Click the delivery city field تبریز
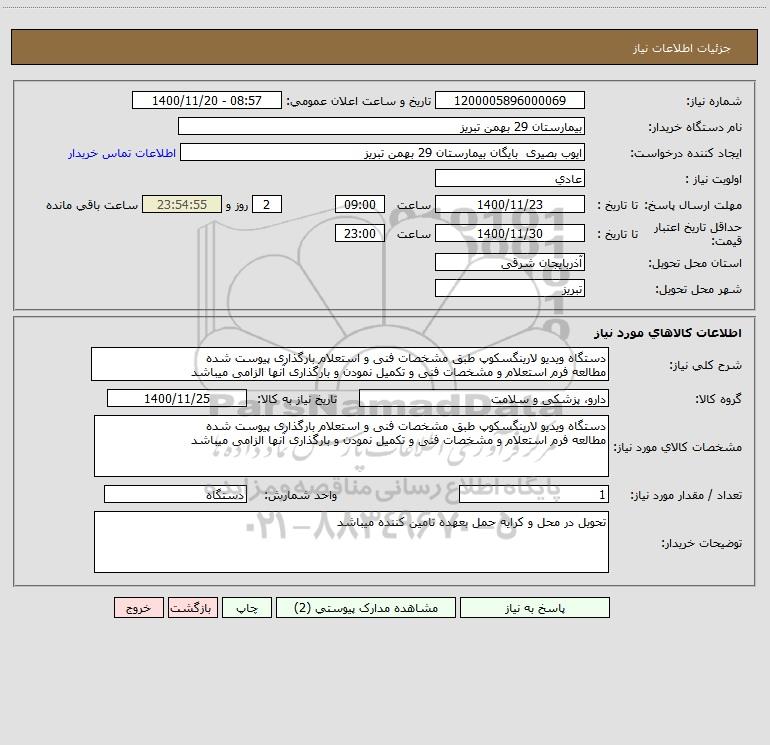This screenshot has height=745, width=770. click(510, 289)
